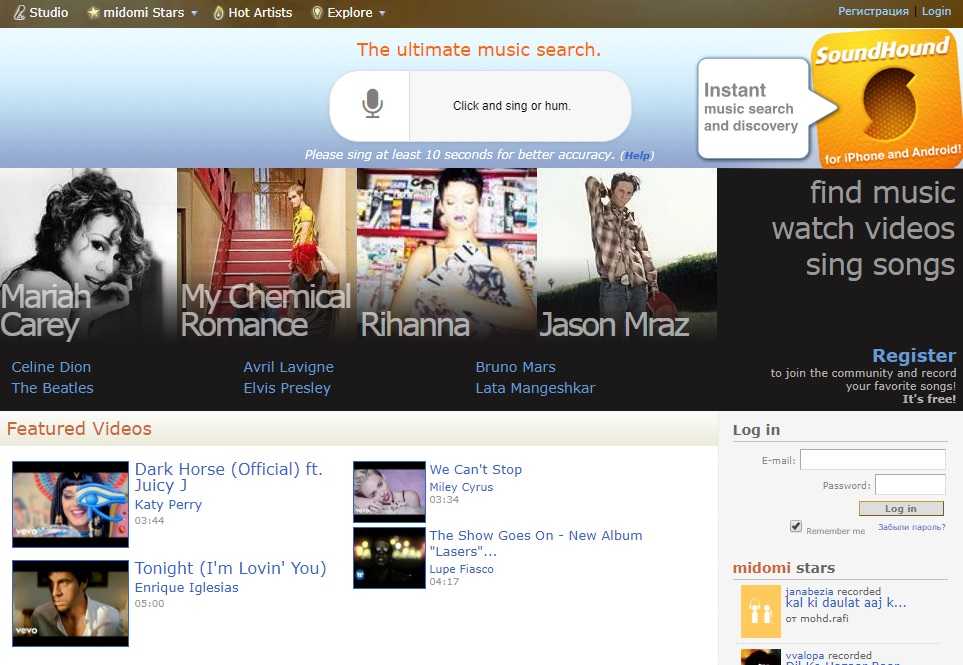Open the Dark Horse video thumbnail
This screenshot has width=963, height=665.
(70, 504)
